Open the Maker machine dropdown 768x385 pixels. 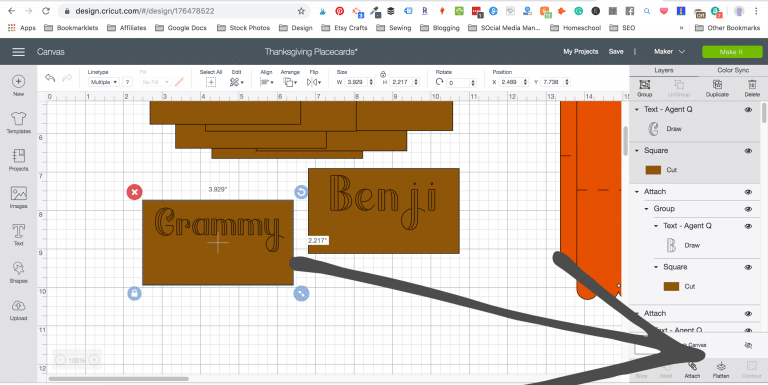(669, 51)
